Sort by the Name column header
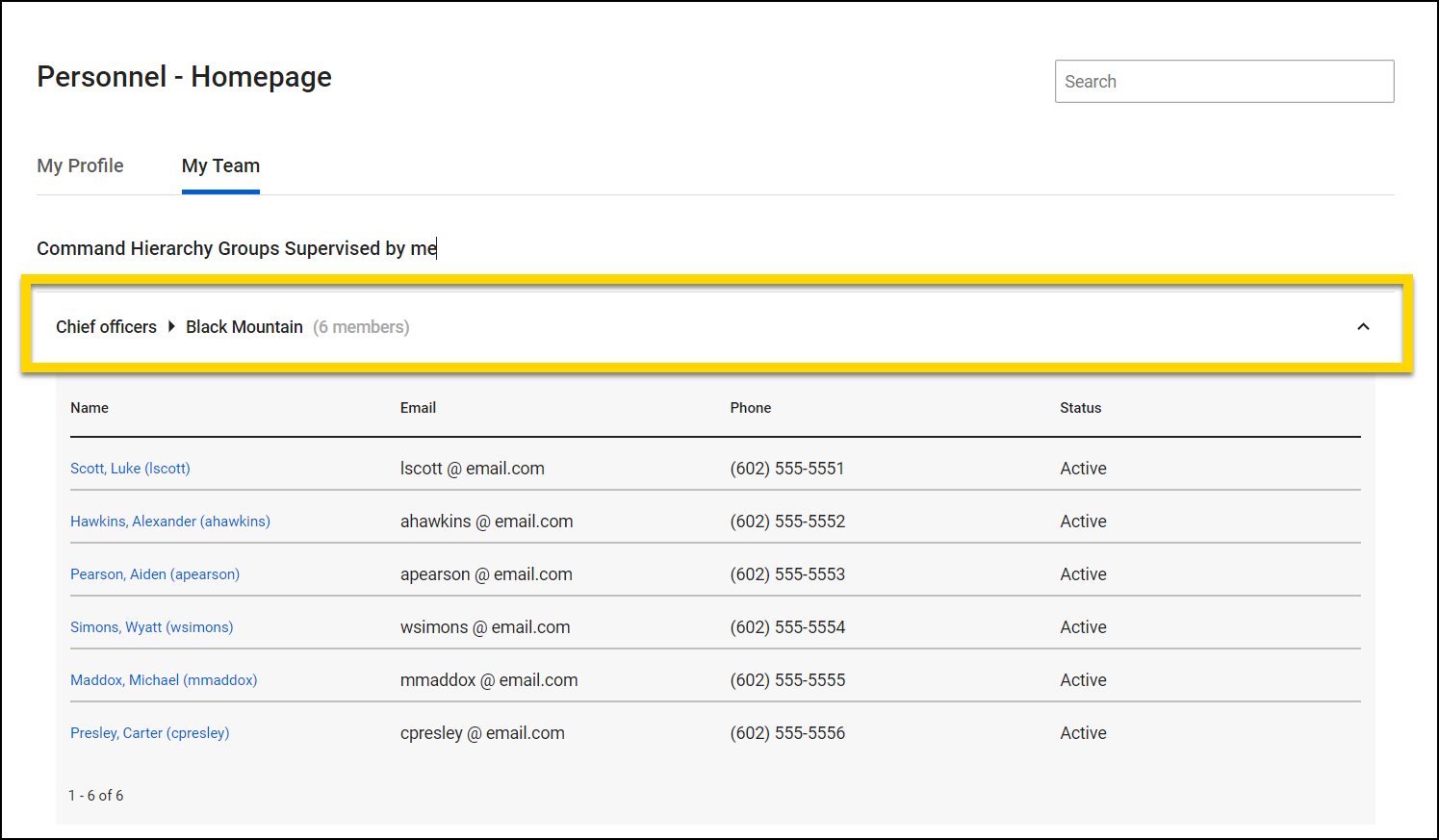Image resolution: width=1439 pixels, height=840 pixels. (x=89, y=407)
